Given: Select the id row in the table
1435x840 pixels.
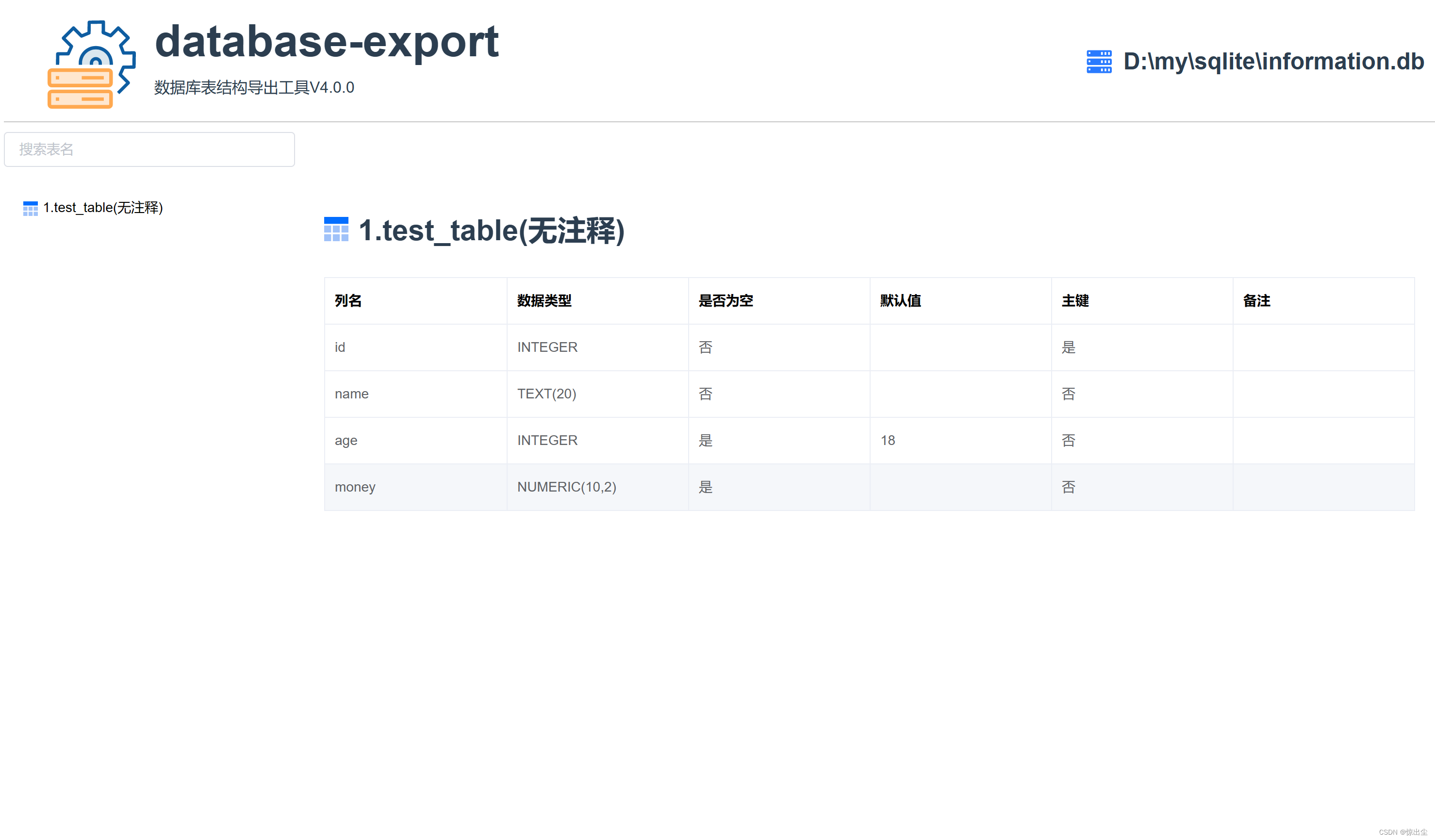Looking at the screenshot, I should (340, 347).
